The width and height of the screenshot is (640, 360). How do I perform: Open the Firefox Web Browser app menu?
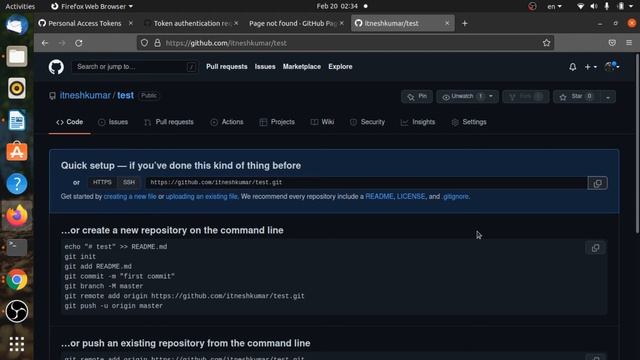(x=92, y=6)
